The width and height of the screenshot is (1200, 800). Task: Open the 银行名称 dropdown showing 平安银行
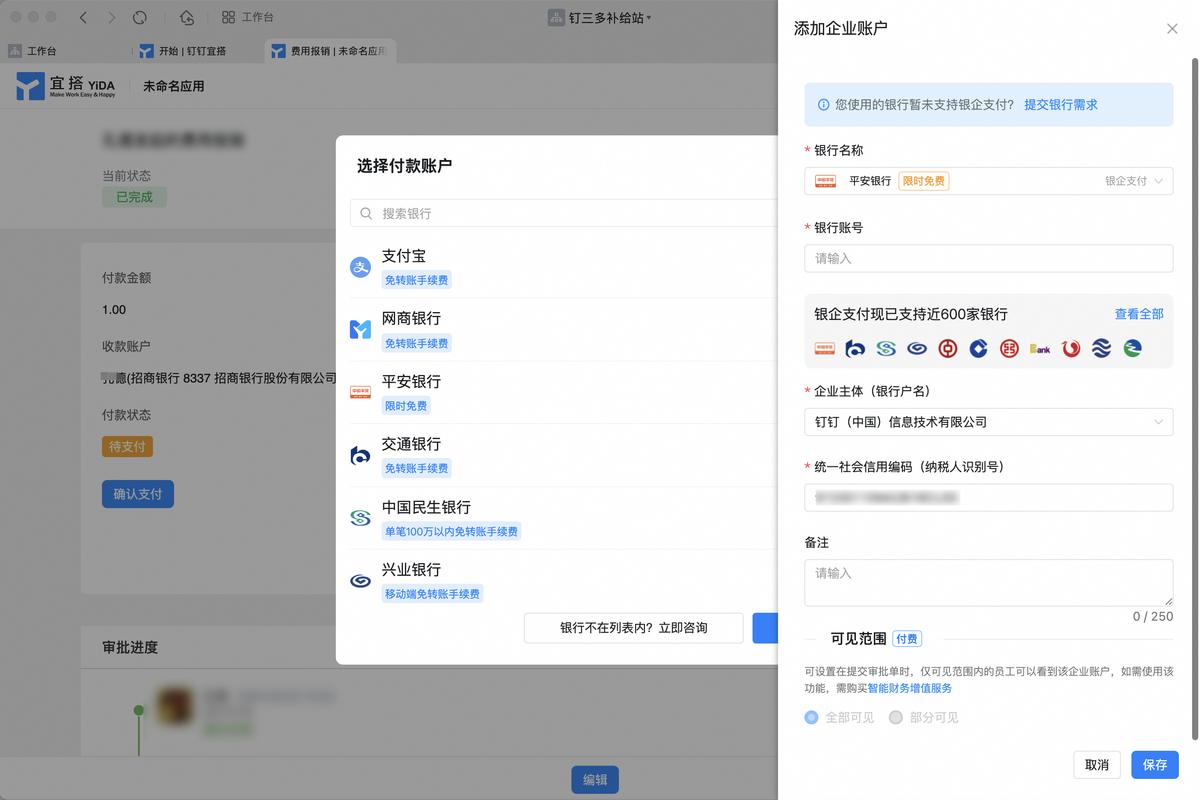tap(988, 181)
